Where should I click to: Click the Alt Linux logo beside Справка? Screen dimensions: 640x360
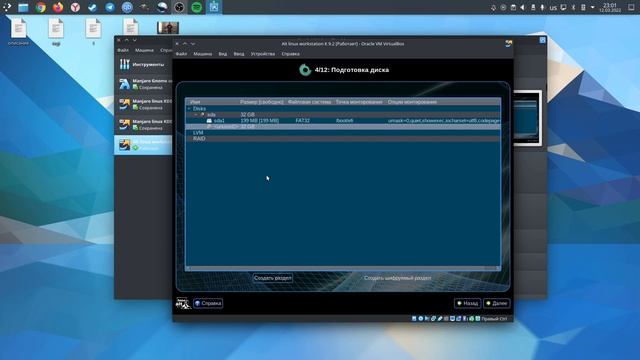pos(183,303)
